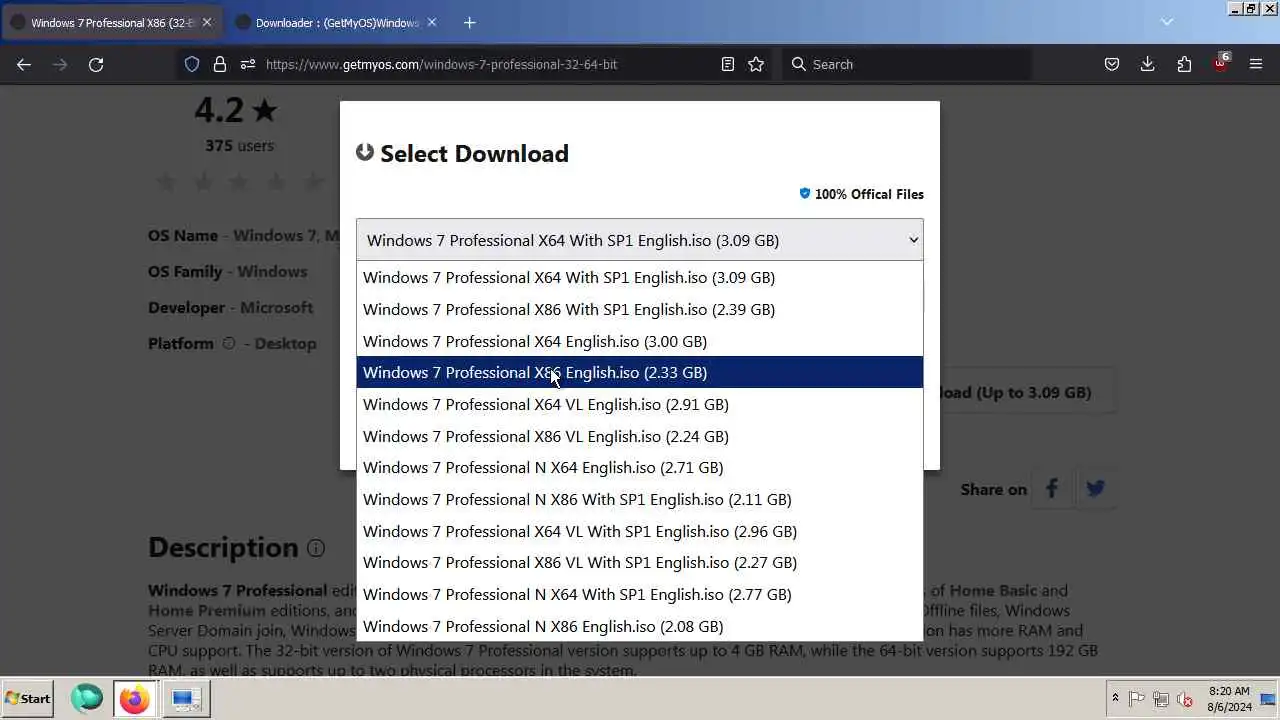This screenshot has height=720, width=1280.
Task: Bookmark this page with the star icon
Action: [756, 64]
